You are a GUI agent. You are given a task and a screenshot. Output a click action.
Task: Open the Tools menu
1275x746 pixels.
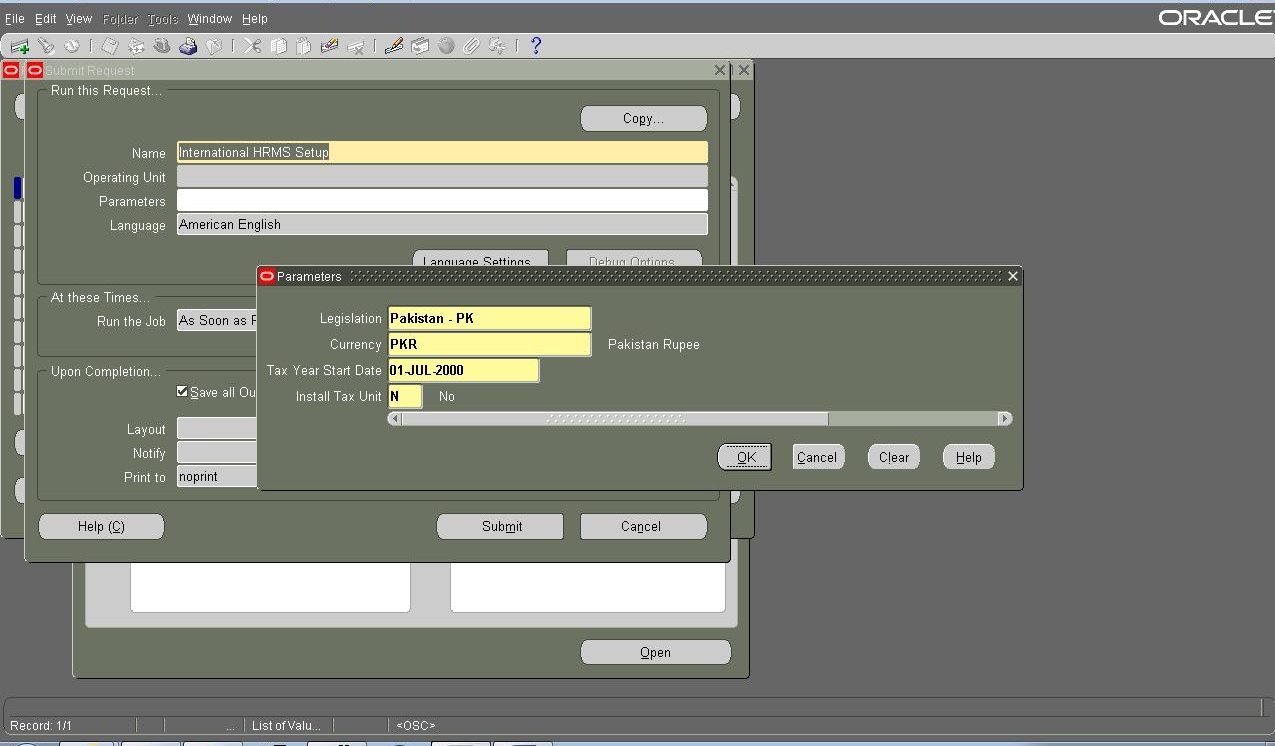coord(162,18)
